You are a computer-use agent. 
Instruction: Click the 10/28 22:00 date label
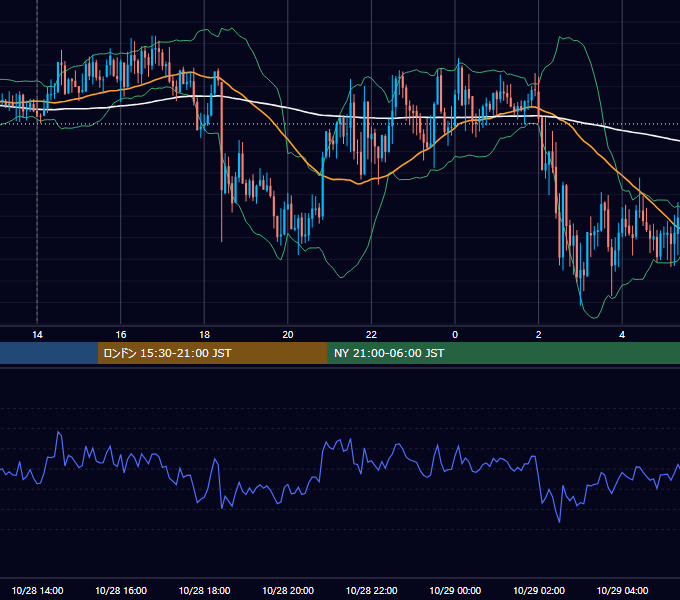371,590
